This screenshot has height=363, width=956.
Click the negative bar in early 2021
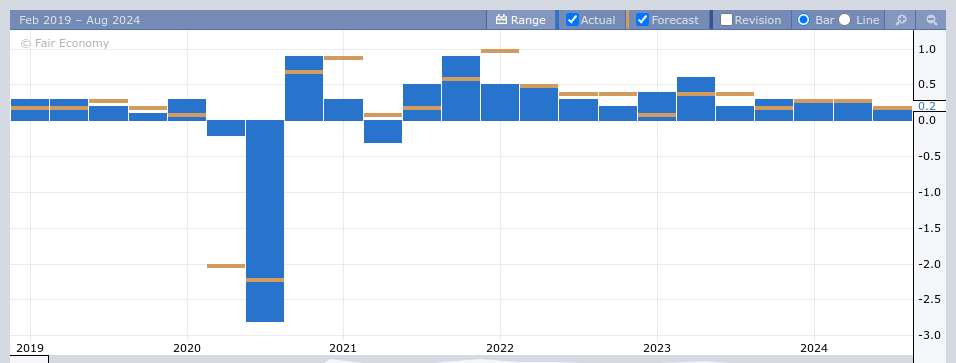383,131
